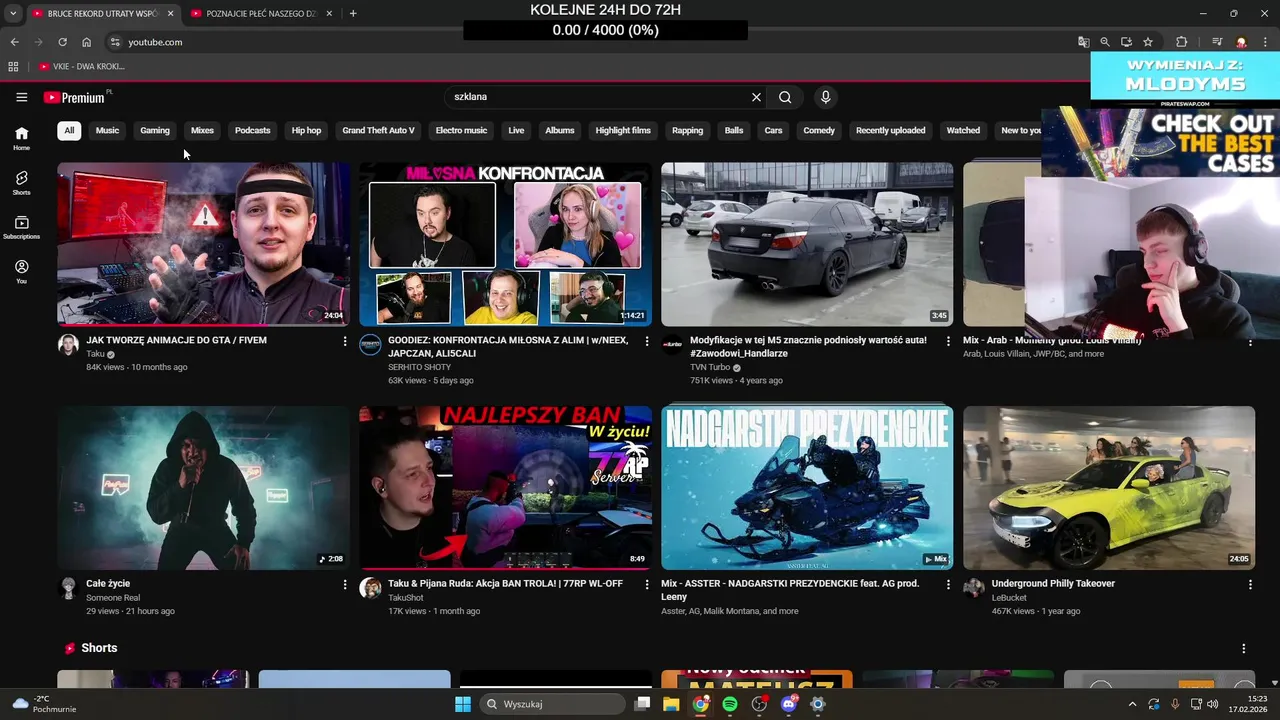Image resolution: width=1280 pixels, height=720 pixels.
Task: Open the YouTube hamburger guide menu
Action: click(x=21, y=97)
